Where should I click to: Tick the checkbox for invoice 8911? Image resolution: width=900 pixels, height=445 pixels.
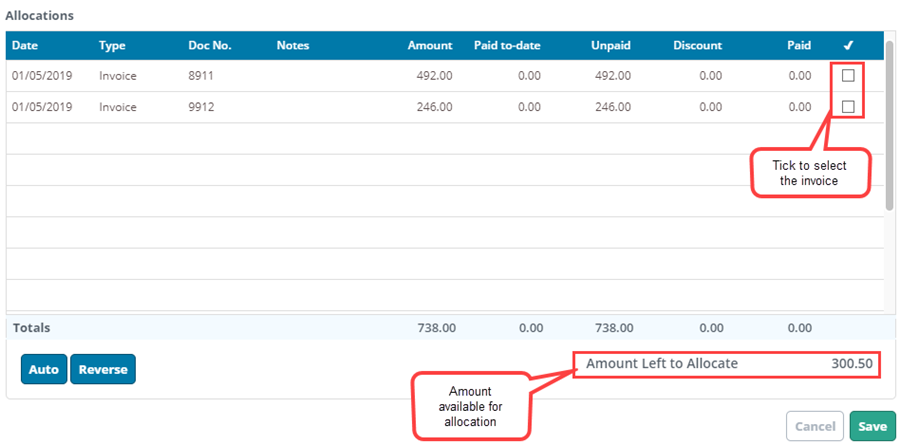tap(848, 76)
